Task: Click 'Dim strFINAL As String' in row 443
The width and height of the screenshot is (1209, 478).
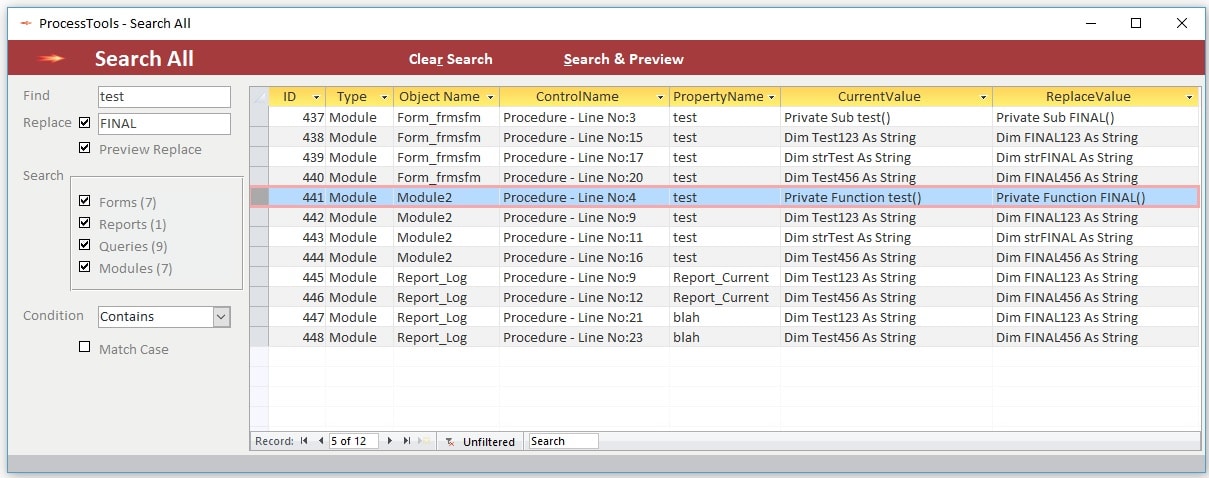Action: coord(1095,237)
